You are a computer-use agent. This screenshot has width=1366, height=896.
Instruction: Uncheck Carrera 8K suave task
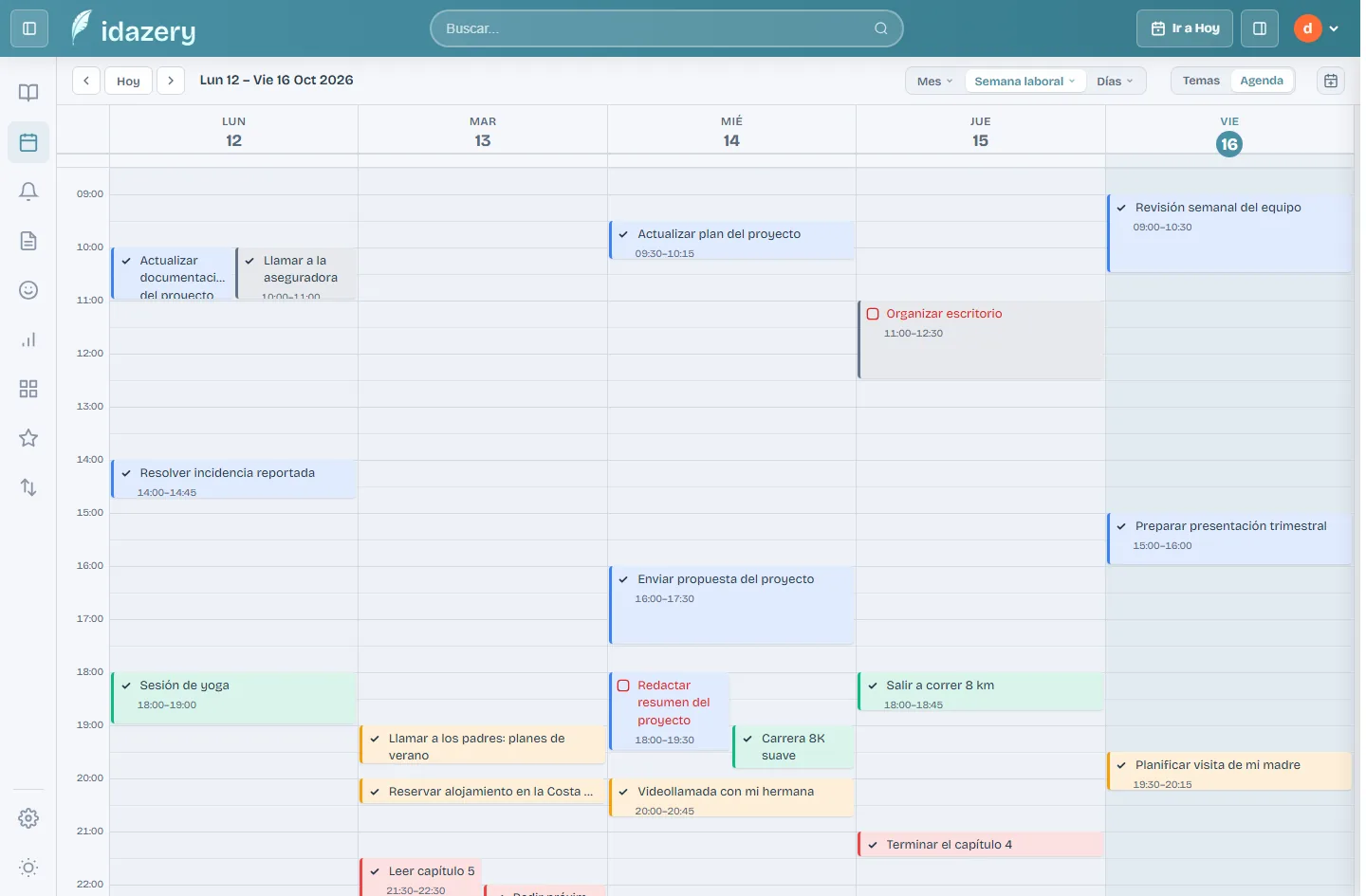[748, 739]
